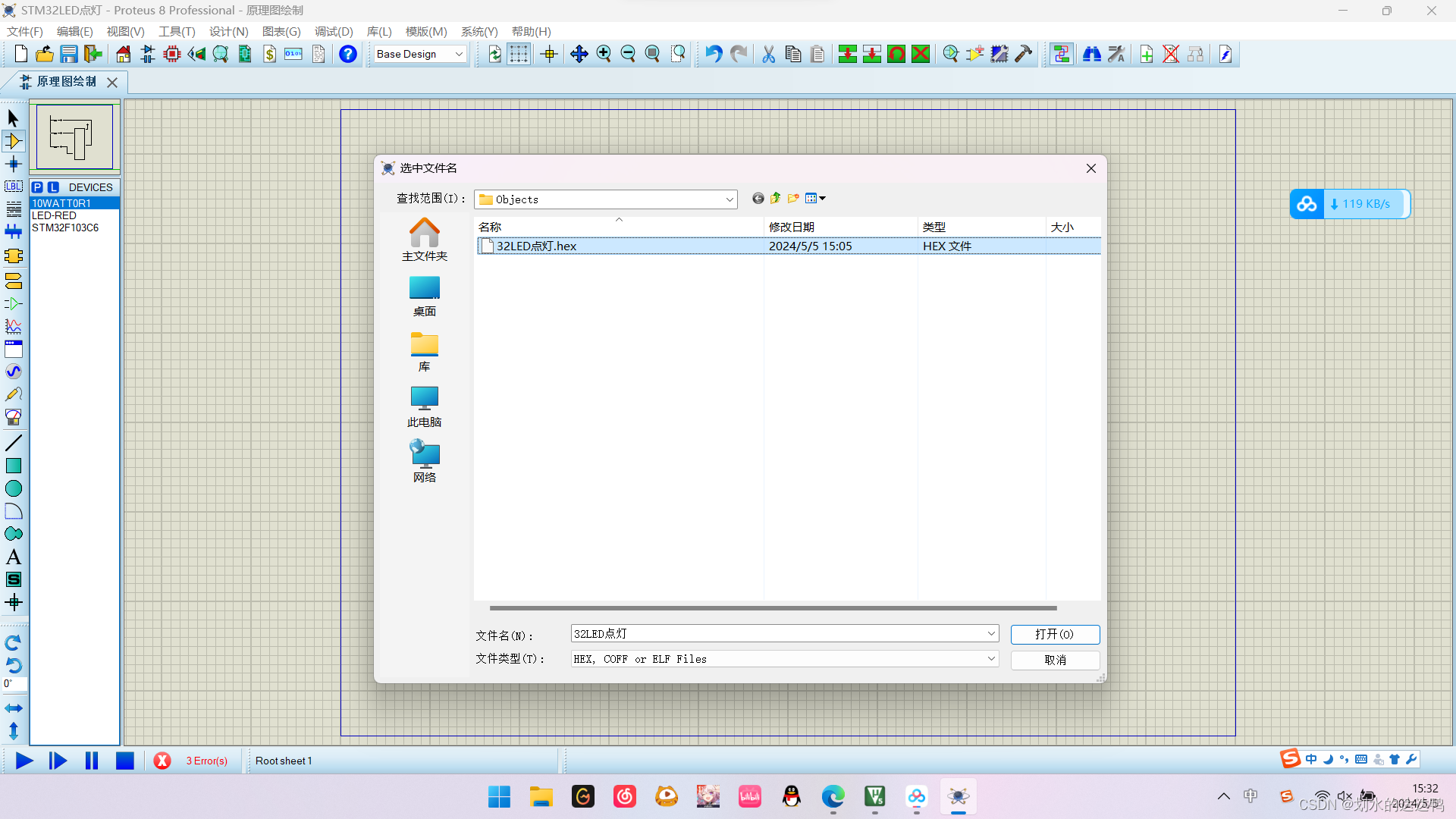Click the 文件名 filename input field
The width and height of the screenshot is (1456, 819).
point(777,634)
